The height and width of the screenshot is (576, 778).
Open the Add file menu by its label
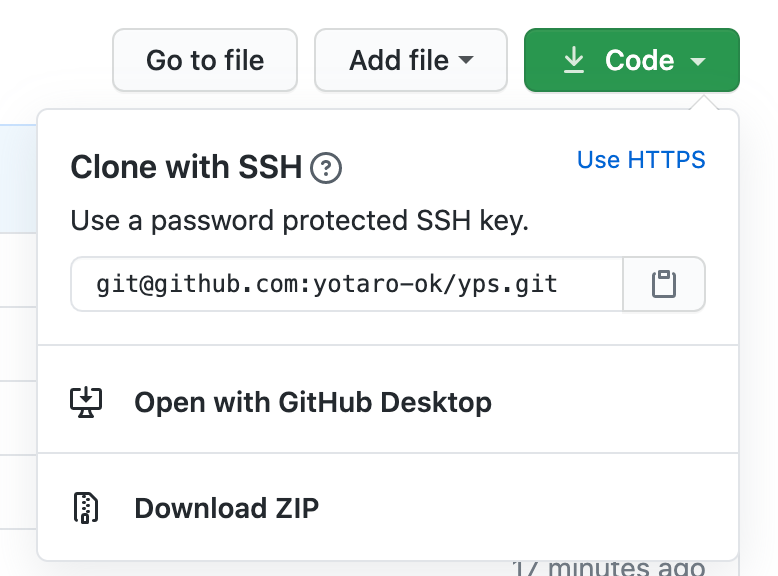(399, 61)
